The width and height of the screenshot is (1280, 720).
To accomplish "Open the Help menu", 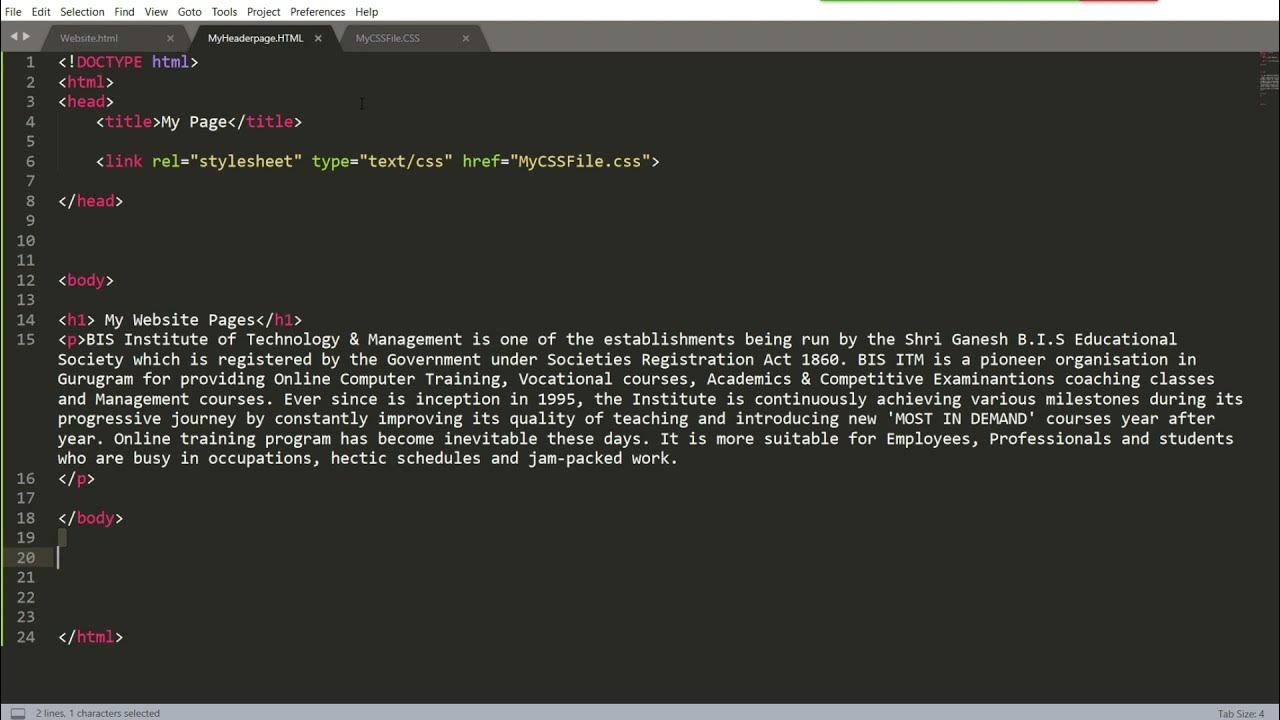I will click(366, 12).
